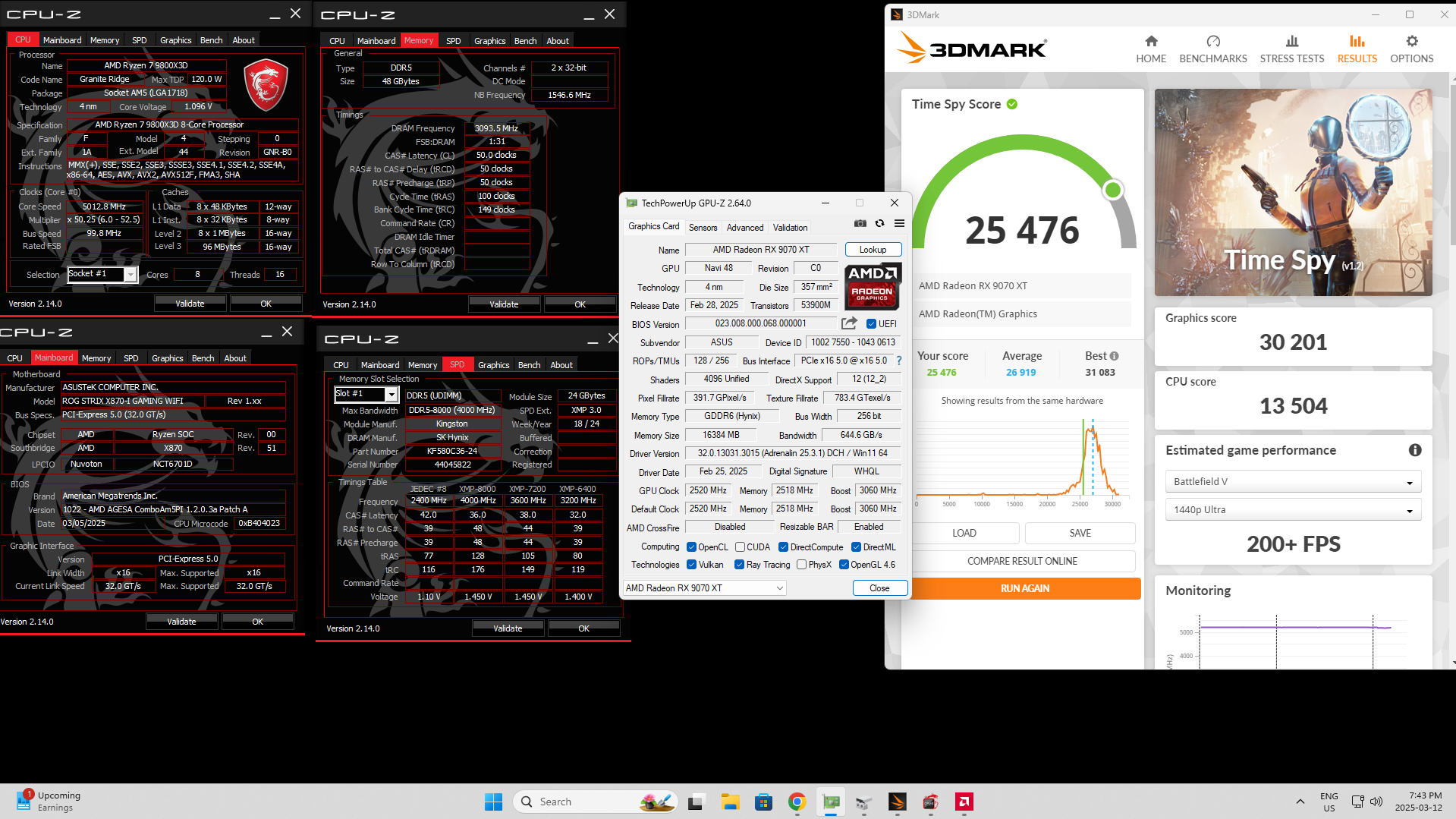Open Windows Start menu
This screenshot has width=1456, height=819.
[493, 802]
